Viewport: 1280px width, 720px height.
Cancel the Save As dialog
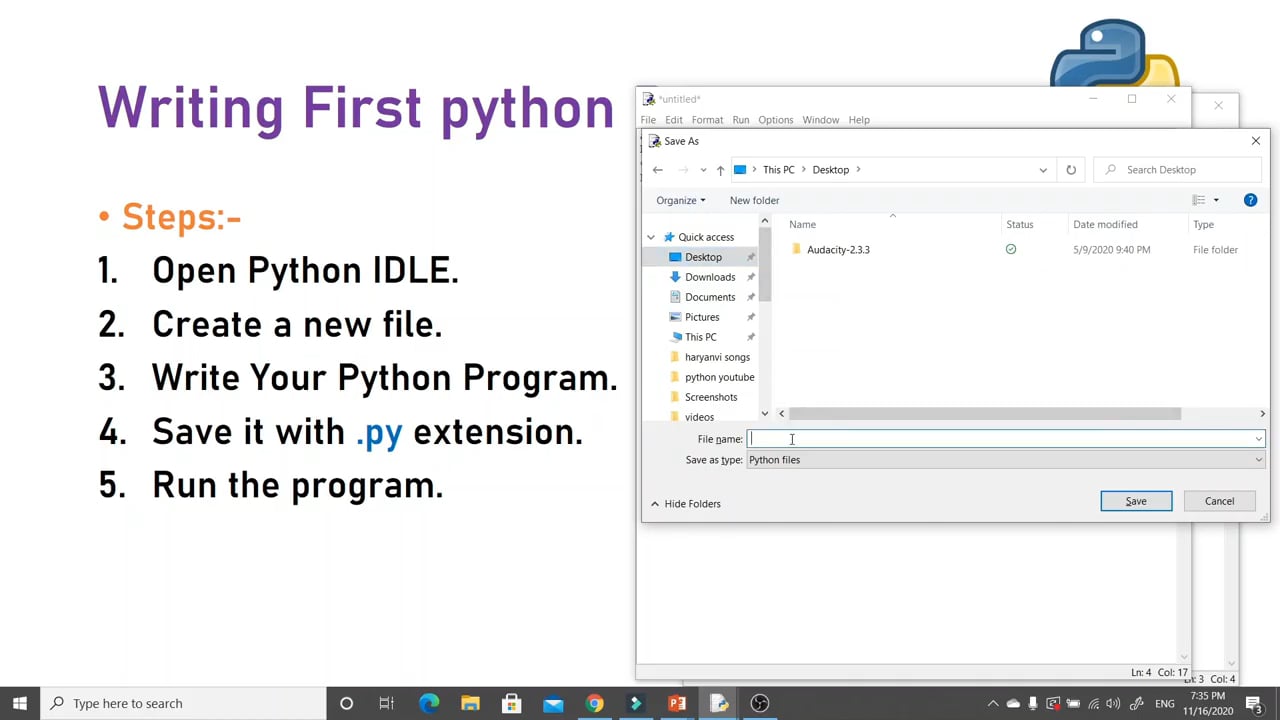[1219, 501]
